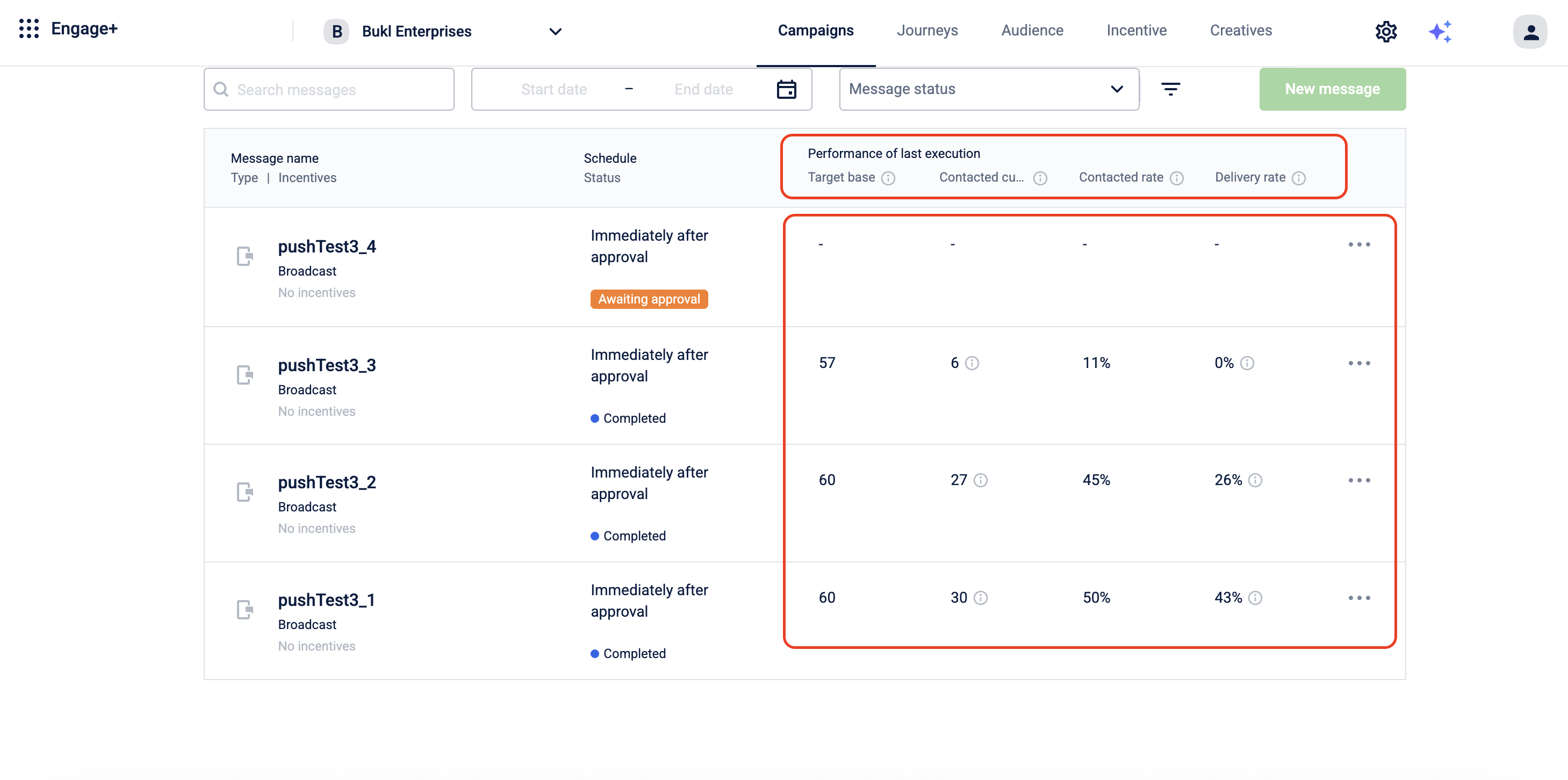1568x780 pixels.
Task: Click Delivery rate header info icon
Action: (x=1298, y=178)
